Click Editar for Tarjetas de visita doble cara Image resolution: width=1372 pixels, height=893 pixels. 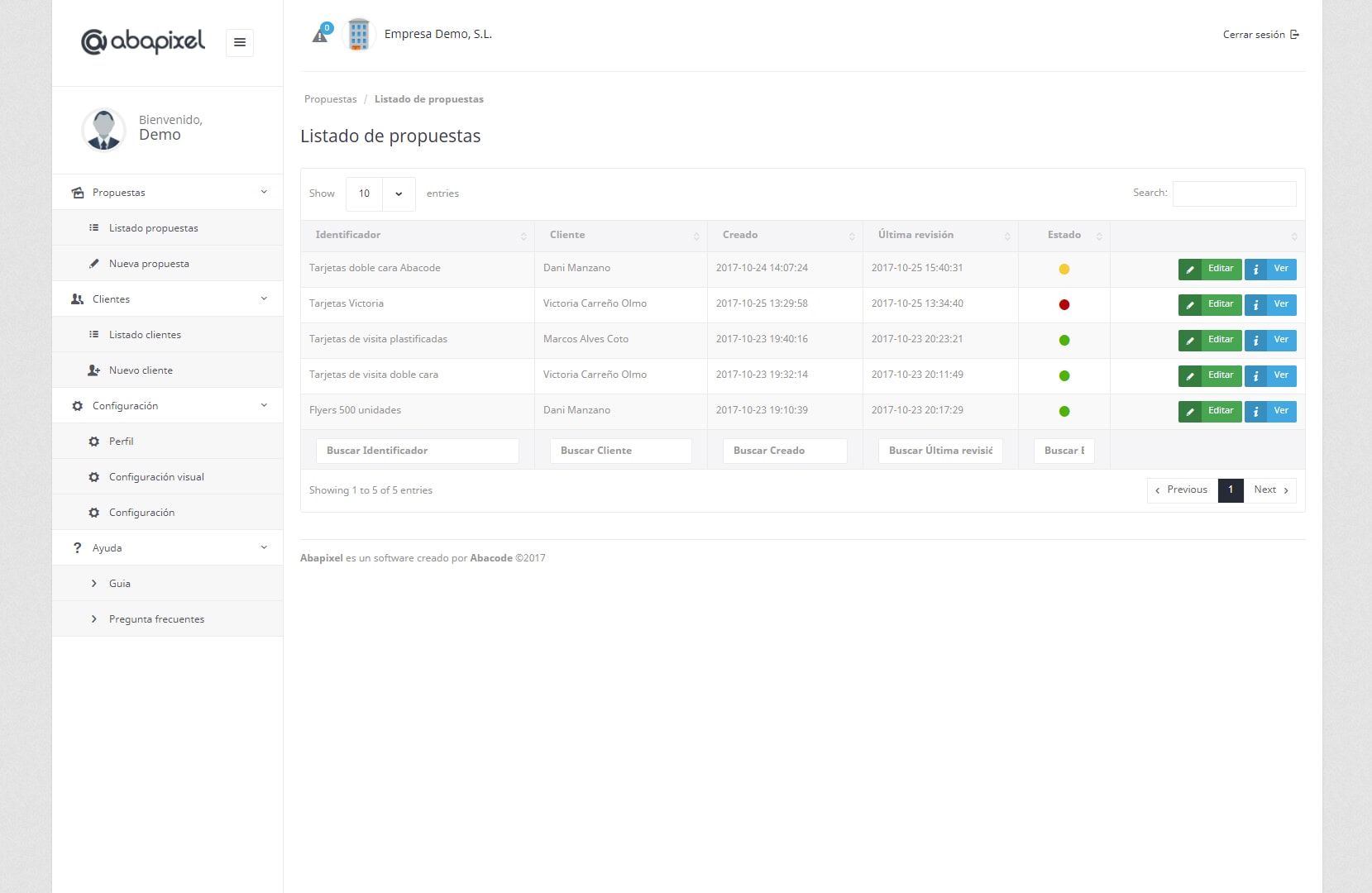pyautogui.click(x=1210, y=376)
